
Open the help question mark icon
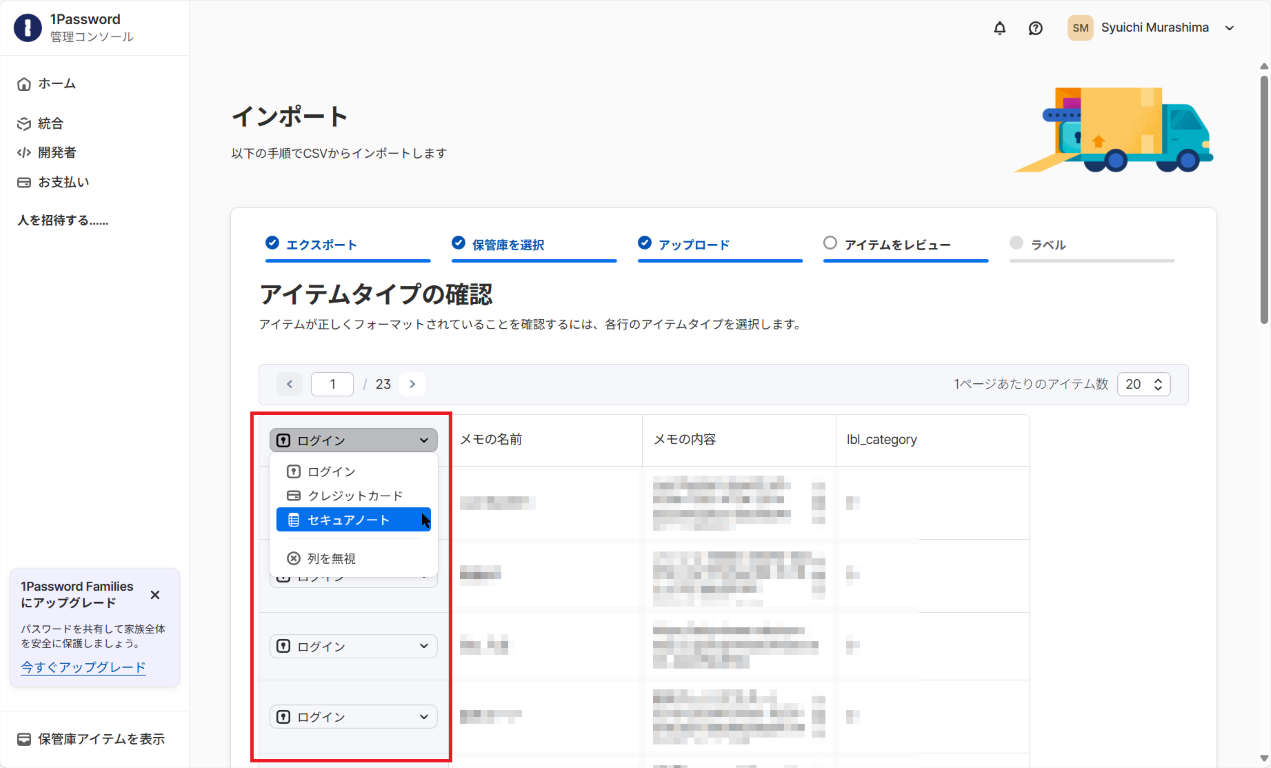coord(1035,28)
